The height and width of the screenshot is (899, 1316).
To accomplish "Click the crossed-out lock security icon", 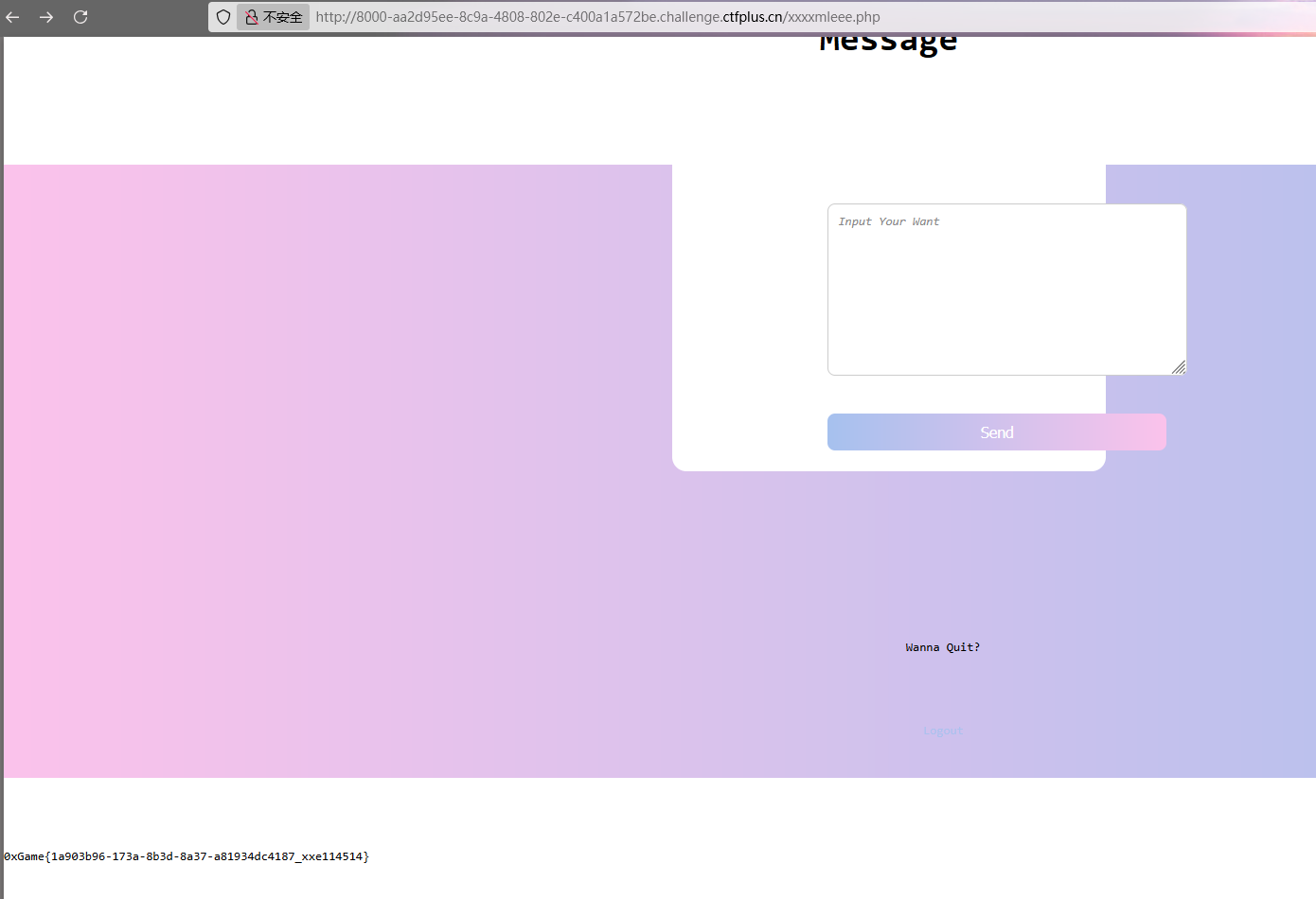I will point(252,17).
